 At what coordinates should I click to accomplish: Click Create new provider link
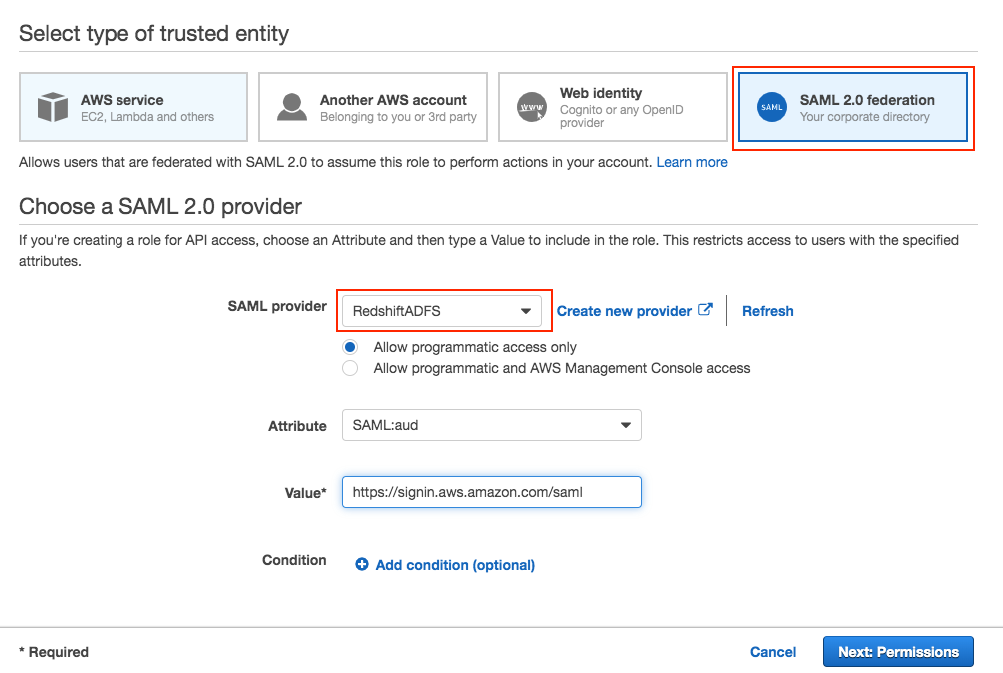(624, 311)
